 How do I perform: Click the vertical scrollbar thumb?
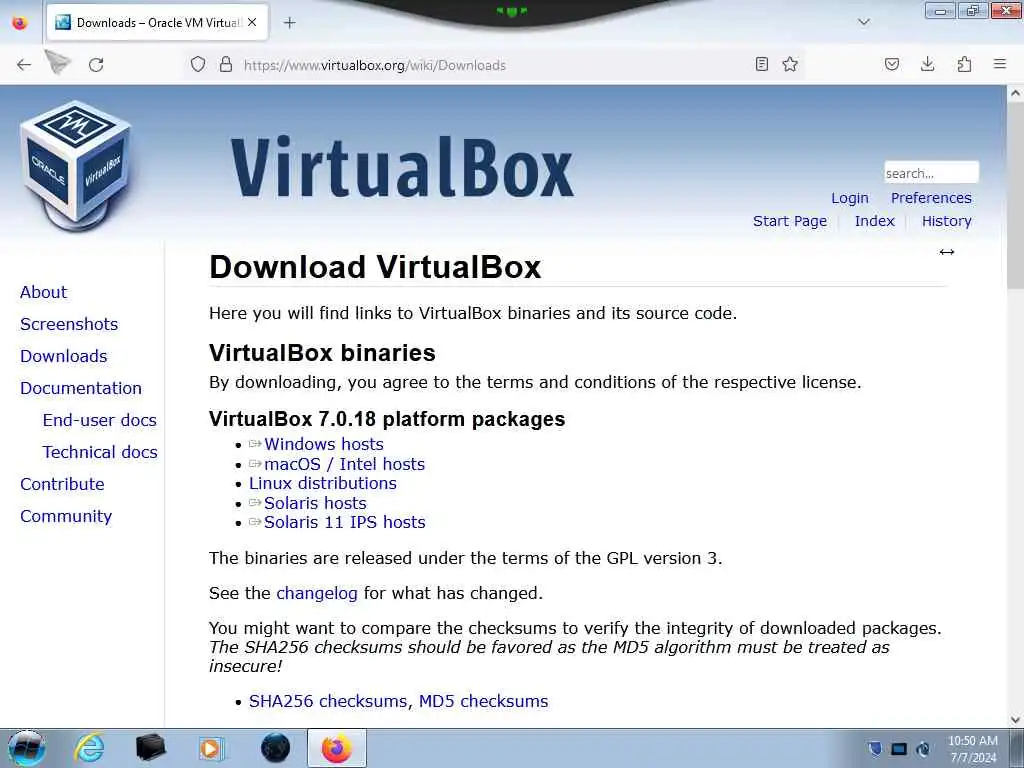pyautogui.click(x=1015, y=196)
